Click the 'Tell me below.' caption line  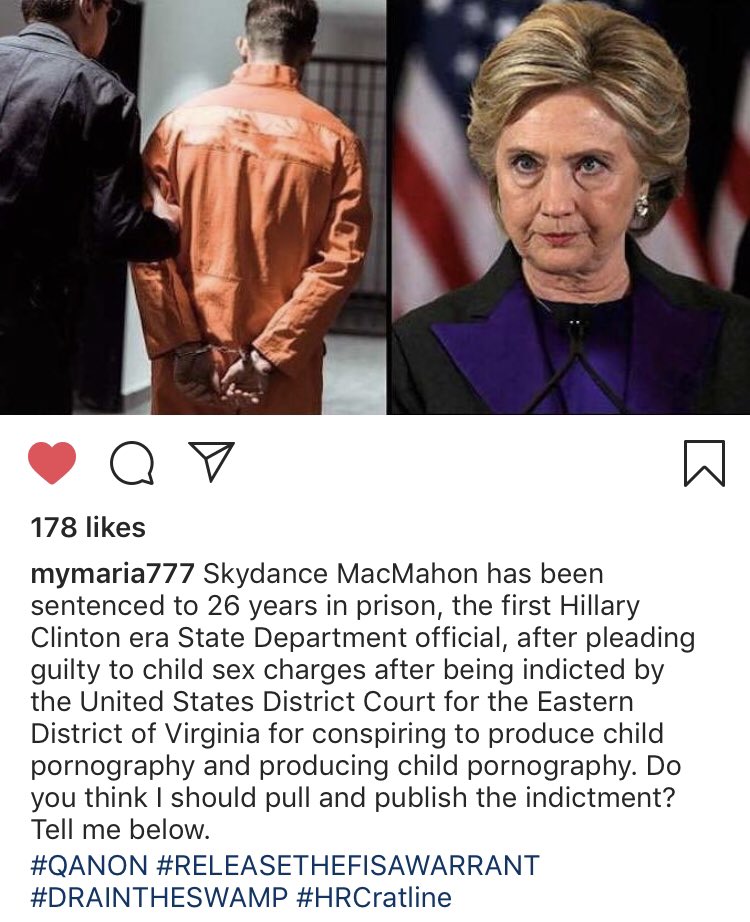pos(120,830)
